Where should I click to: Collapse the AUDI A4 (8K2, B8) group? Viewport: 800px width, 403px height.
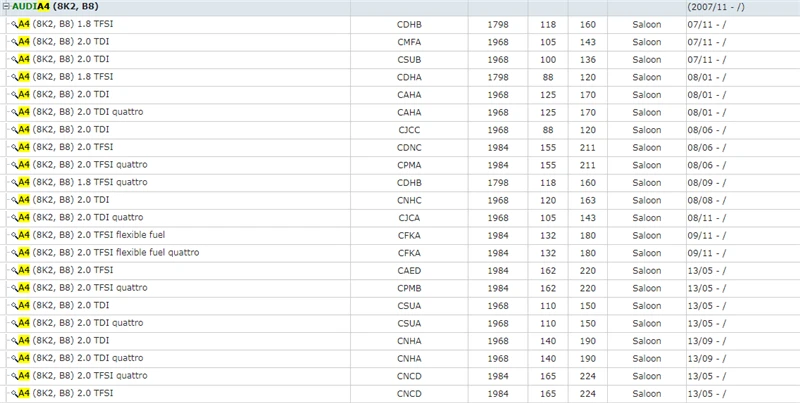(x=6, y=7)
